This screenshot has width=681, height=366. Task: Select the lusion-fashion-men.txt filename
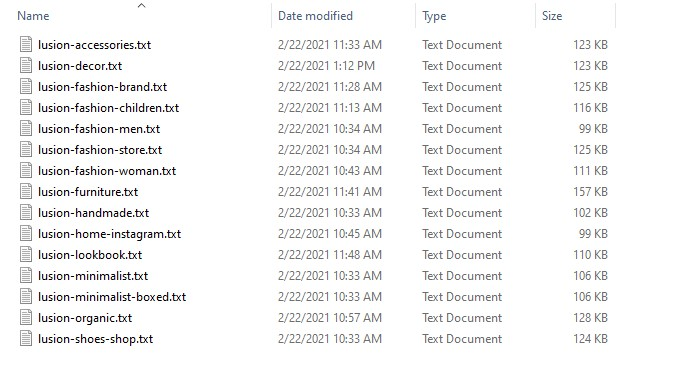(99, 129)
